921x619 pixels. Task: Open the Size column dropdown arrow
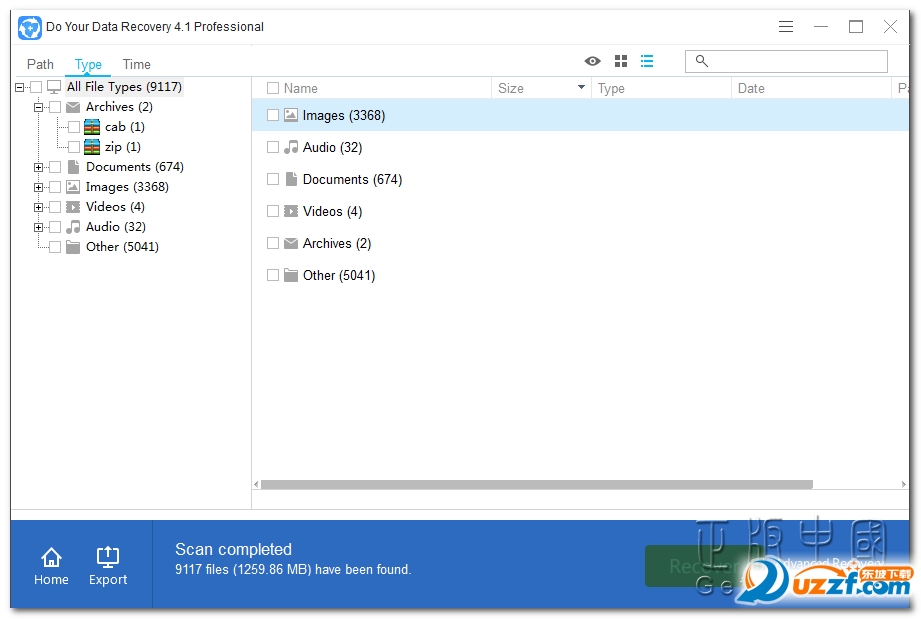[581, 88]
